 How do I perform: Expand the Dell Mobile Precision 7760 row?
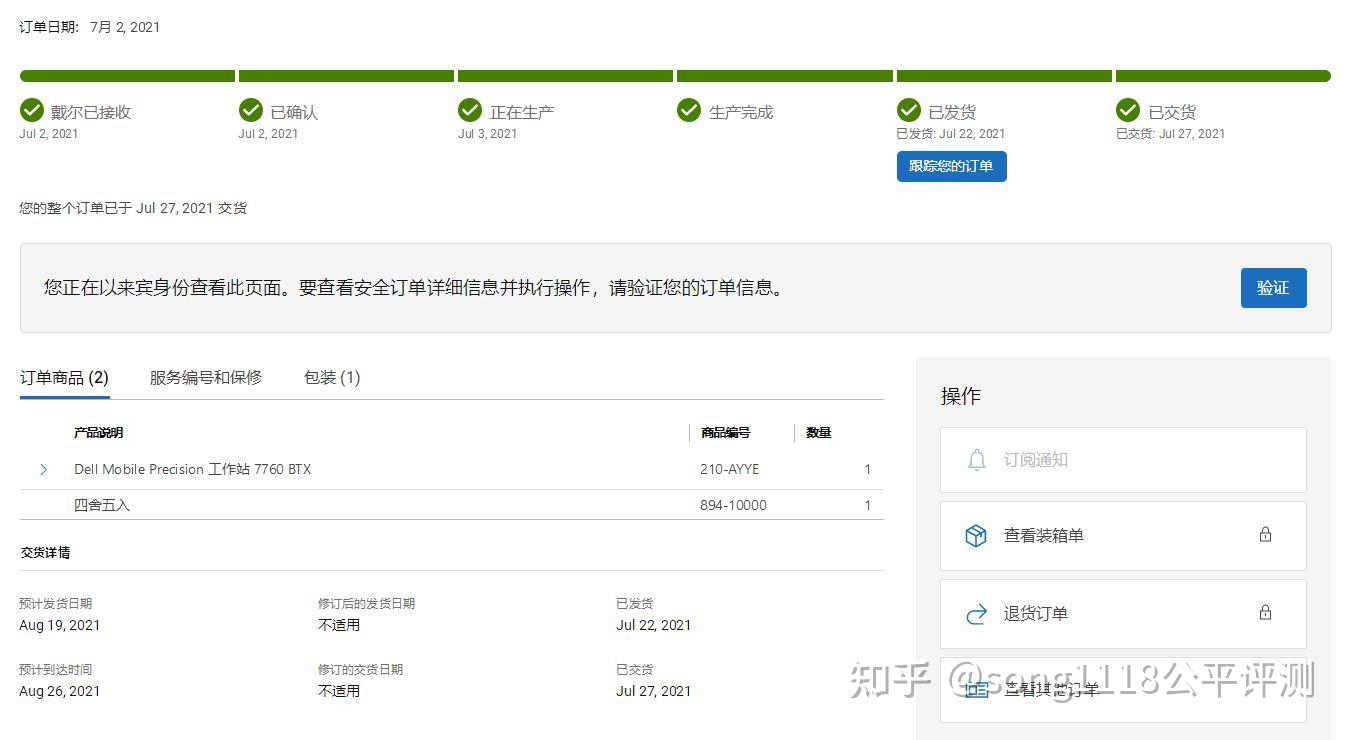(x=43, y=469)
